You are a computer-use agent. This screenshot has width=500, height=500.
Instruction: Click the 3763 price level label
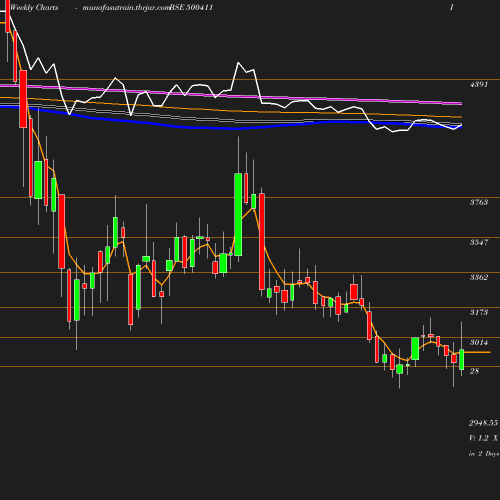pyautogui.click(x=479, y=202)
